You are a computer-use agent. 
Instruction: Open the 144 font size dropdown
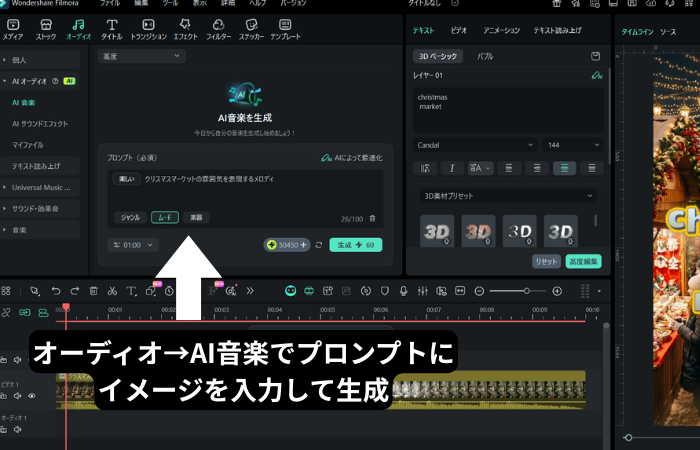573,145
